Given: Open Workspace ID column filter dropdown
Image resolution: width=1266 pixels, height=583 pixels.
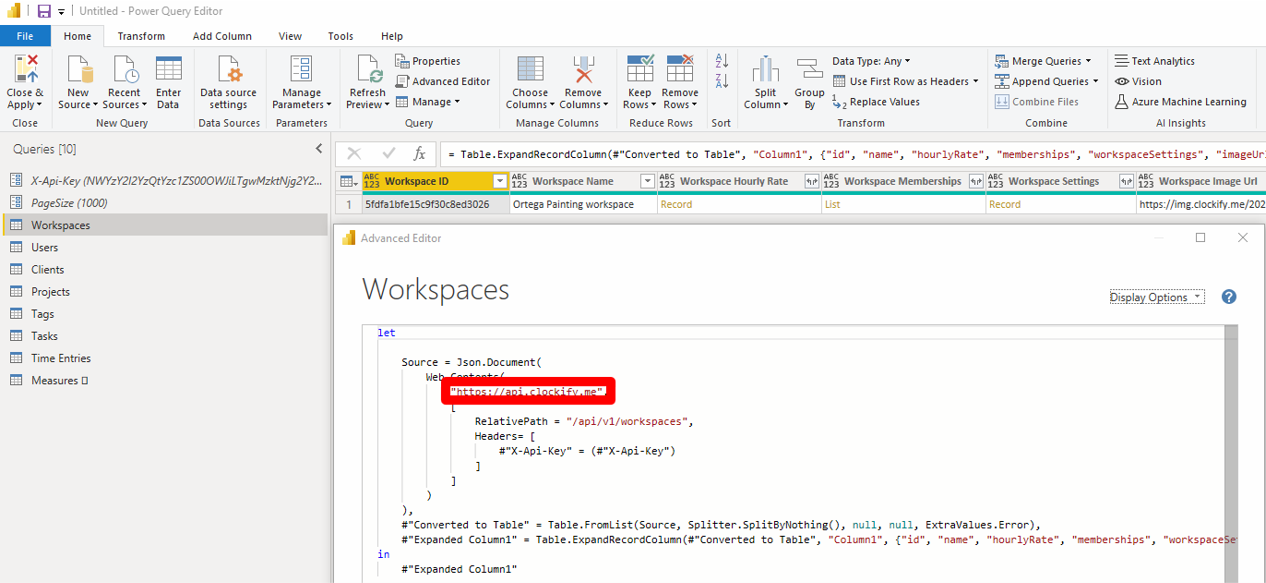Looking at the screenshot, I should pos(500,181).
